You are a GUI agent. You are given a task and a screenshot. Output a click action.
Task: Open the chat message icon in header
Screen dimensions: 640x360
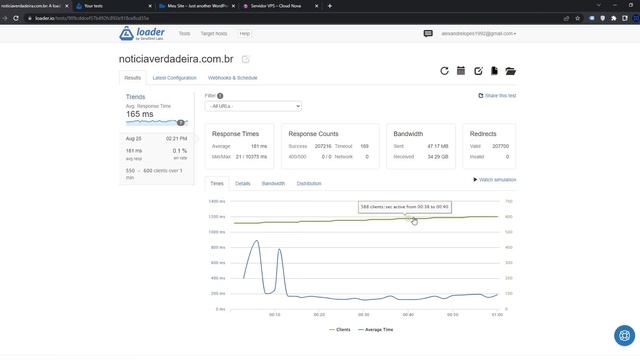(x=428, y=33)
